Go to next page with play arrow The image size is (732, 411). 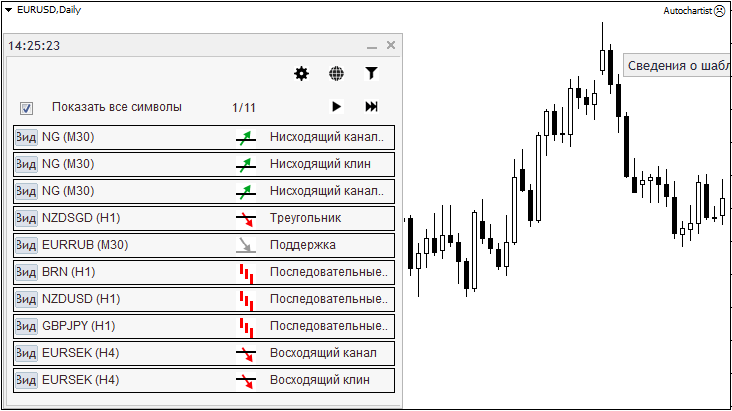tap(336, 107)
